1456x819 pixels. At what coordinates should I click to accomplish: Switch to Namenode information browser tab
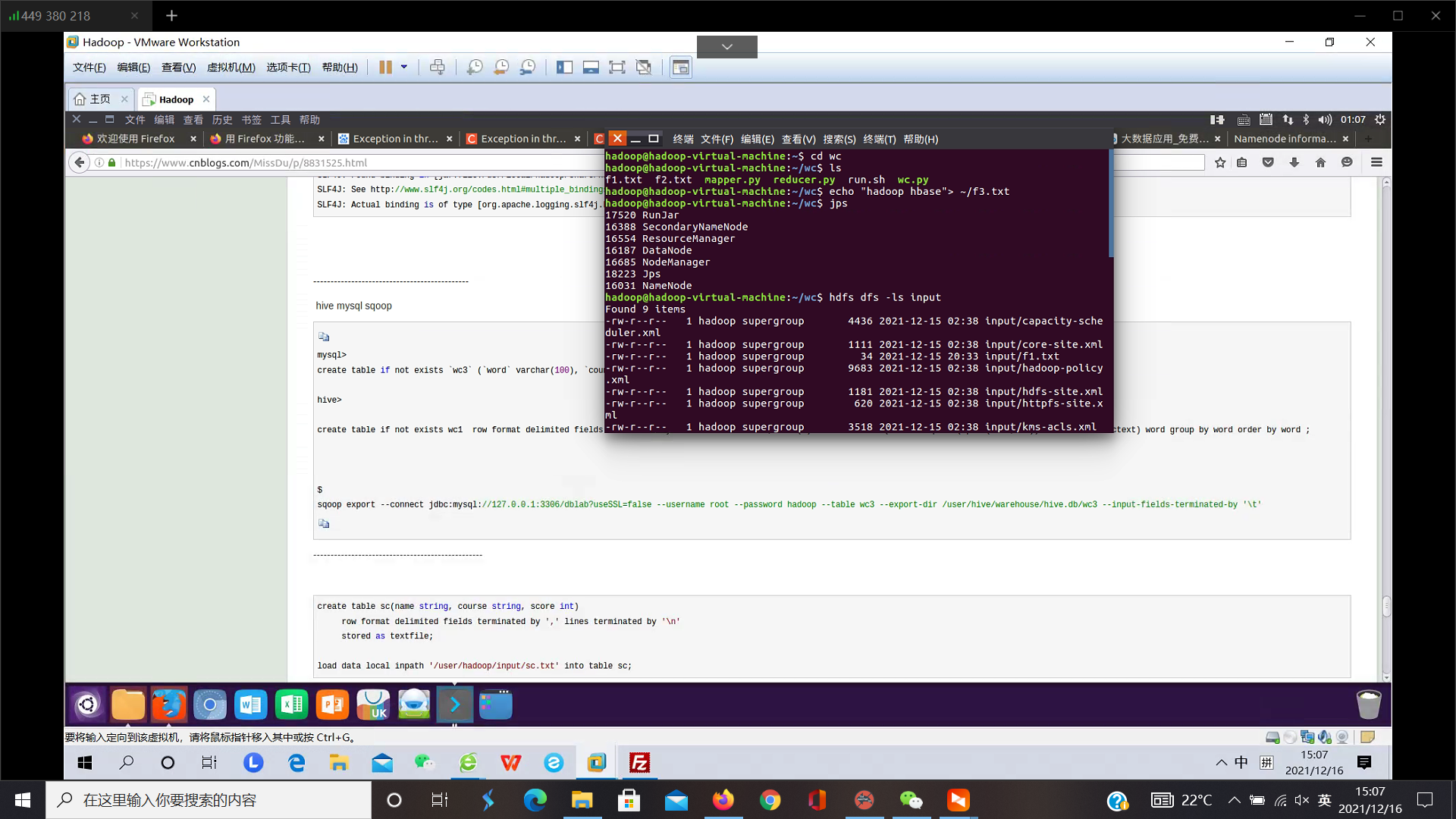[1284, 139]
